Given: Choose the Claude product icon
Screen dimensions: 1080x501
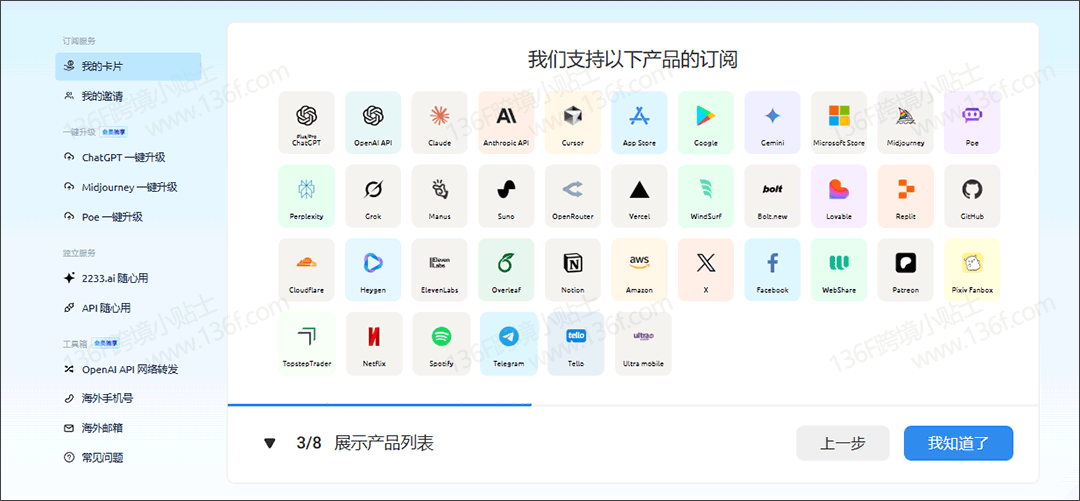Looking at the screenshot, I should click(439, 116).
